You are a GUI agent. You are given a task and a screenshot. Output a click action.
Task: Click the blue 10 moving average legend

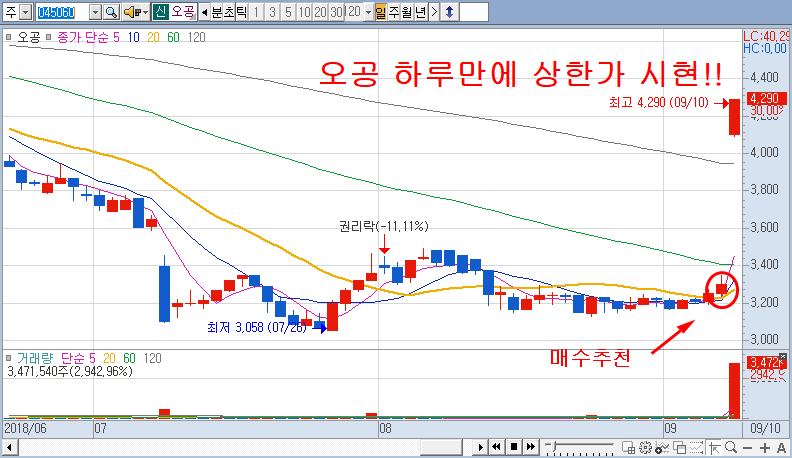click(133, 37)
